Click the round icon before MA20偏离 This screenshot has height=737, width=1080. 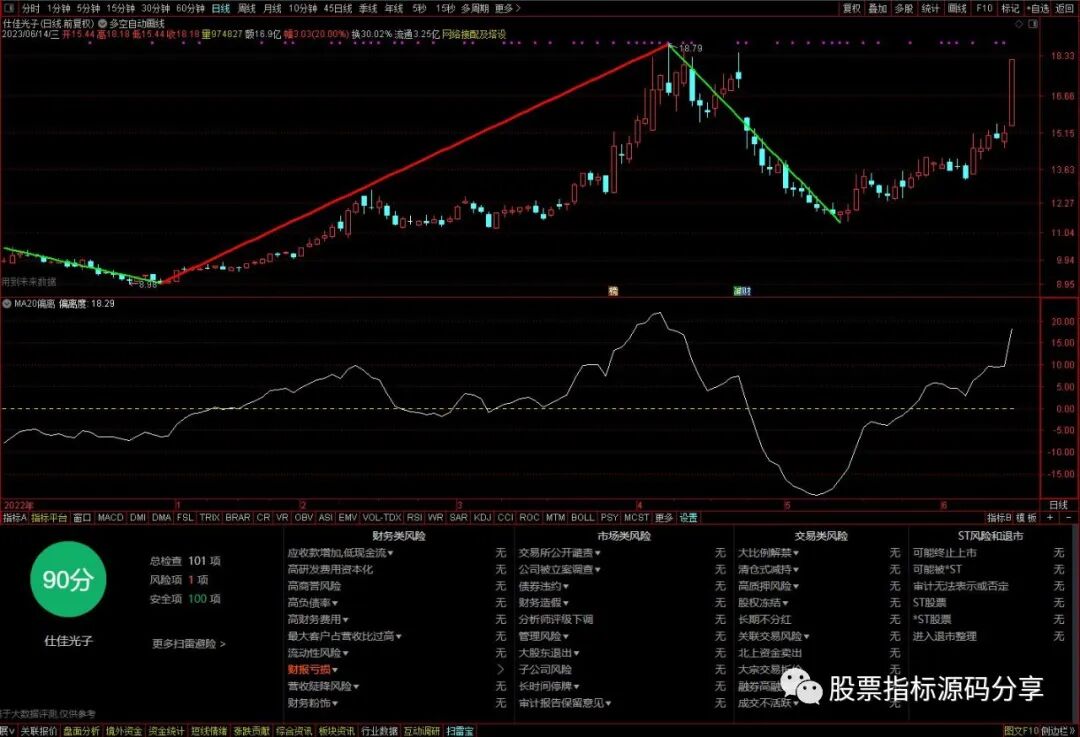[8, 303]
